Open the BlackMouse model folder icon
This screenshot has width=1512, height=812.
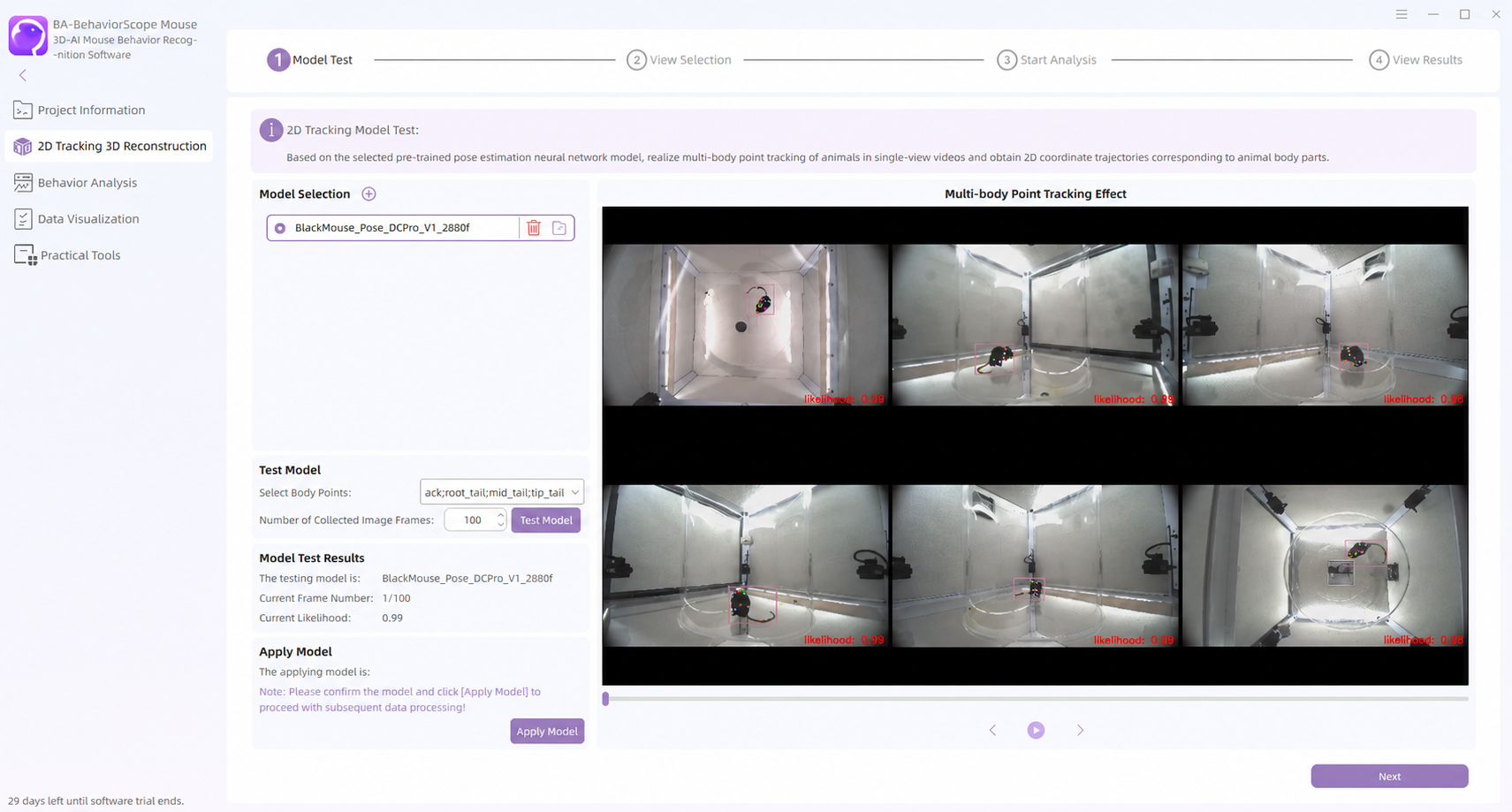click(x=559, y=228)
